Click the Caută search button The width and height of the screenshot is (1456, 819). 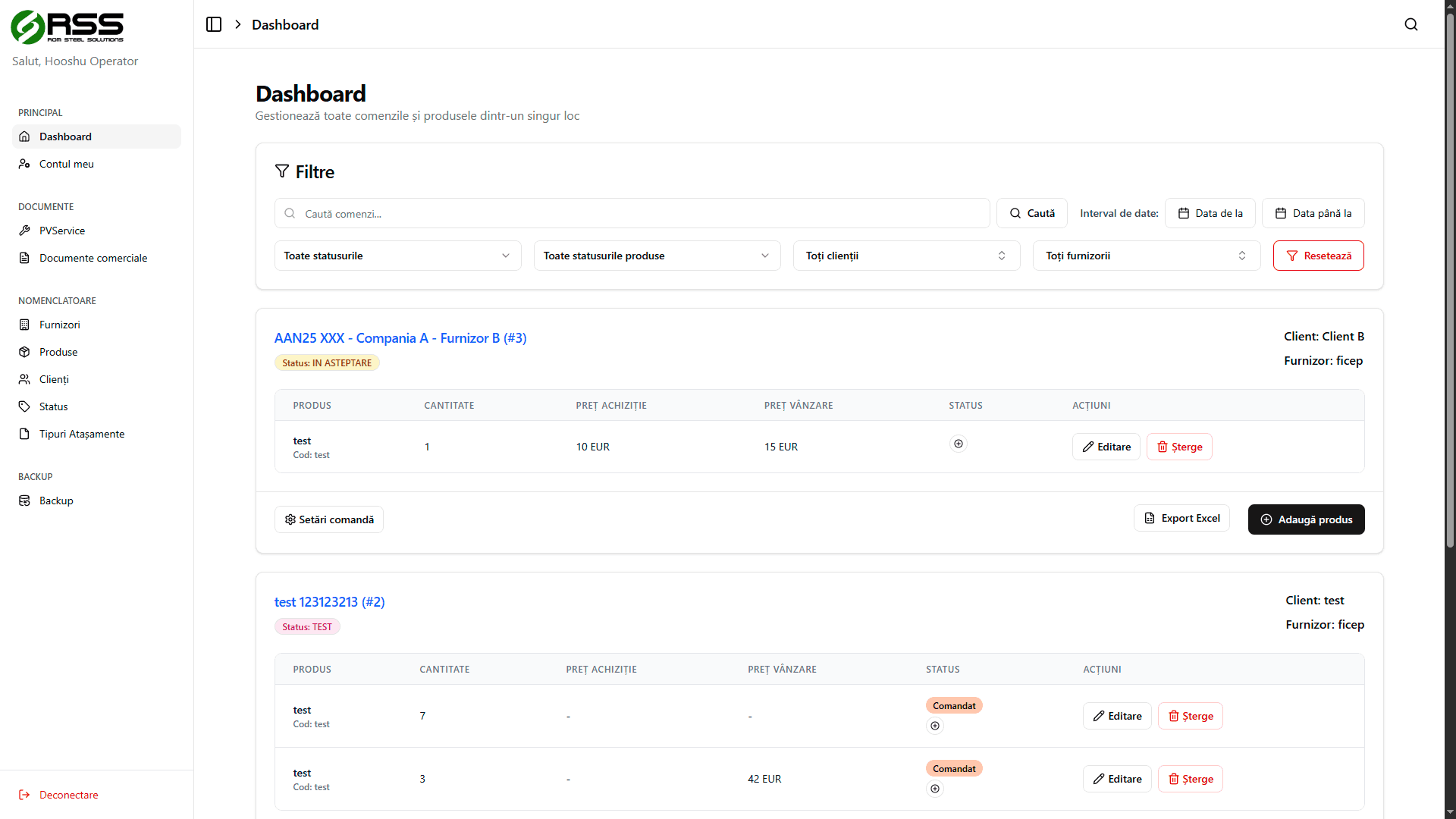[x=1032, y=213]
